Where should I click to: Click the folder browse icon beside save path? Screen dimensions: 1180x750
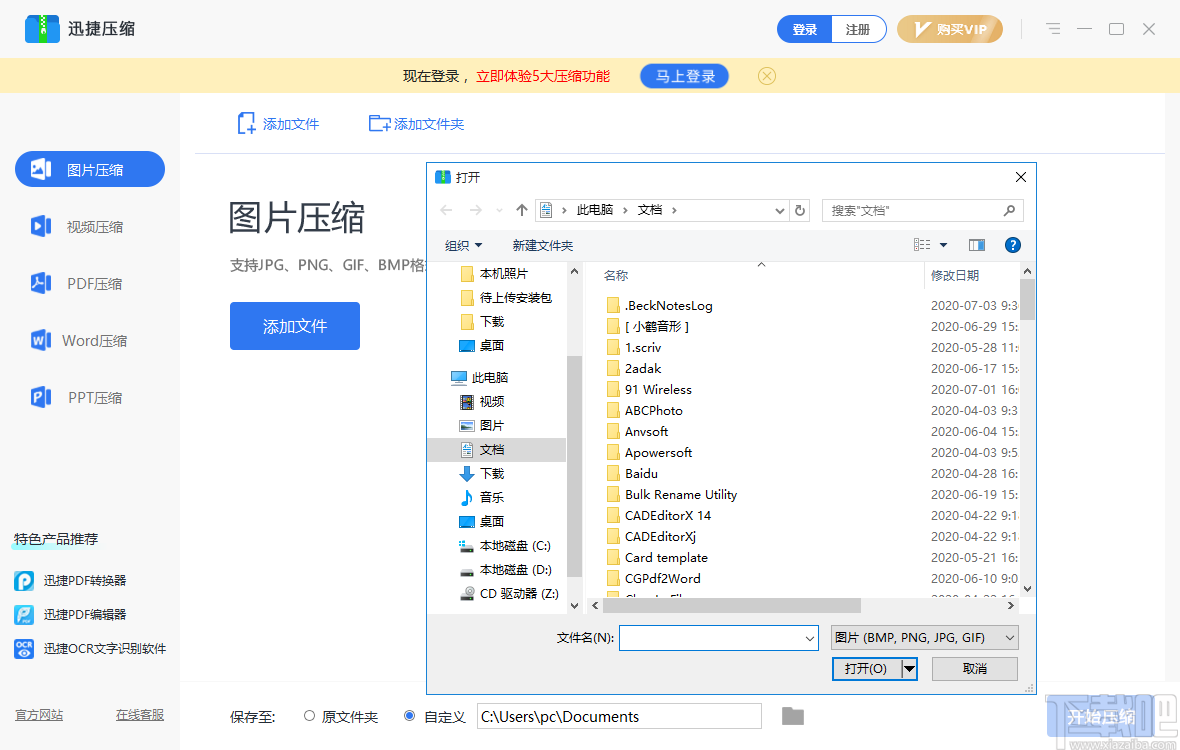792,716
